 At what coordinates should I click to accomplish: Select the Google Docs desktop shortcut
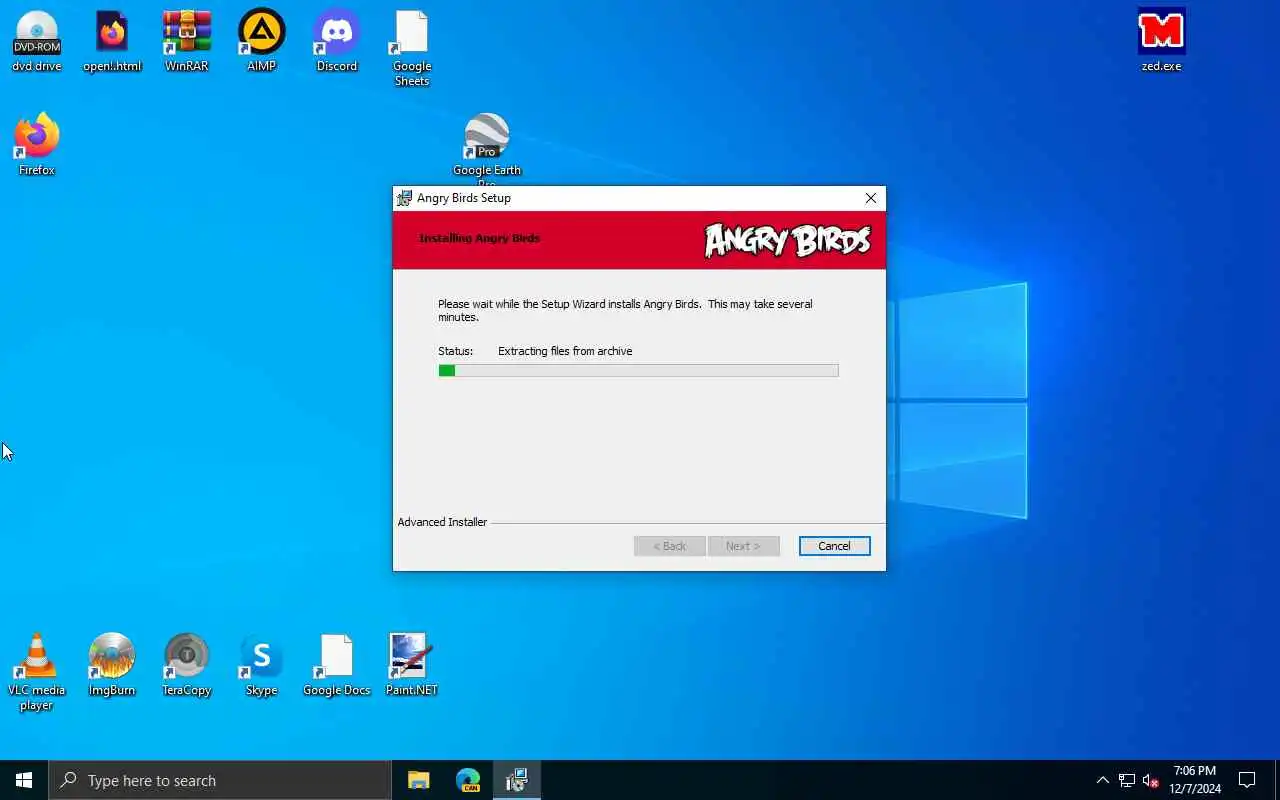point(337,665)
